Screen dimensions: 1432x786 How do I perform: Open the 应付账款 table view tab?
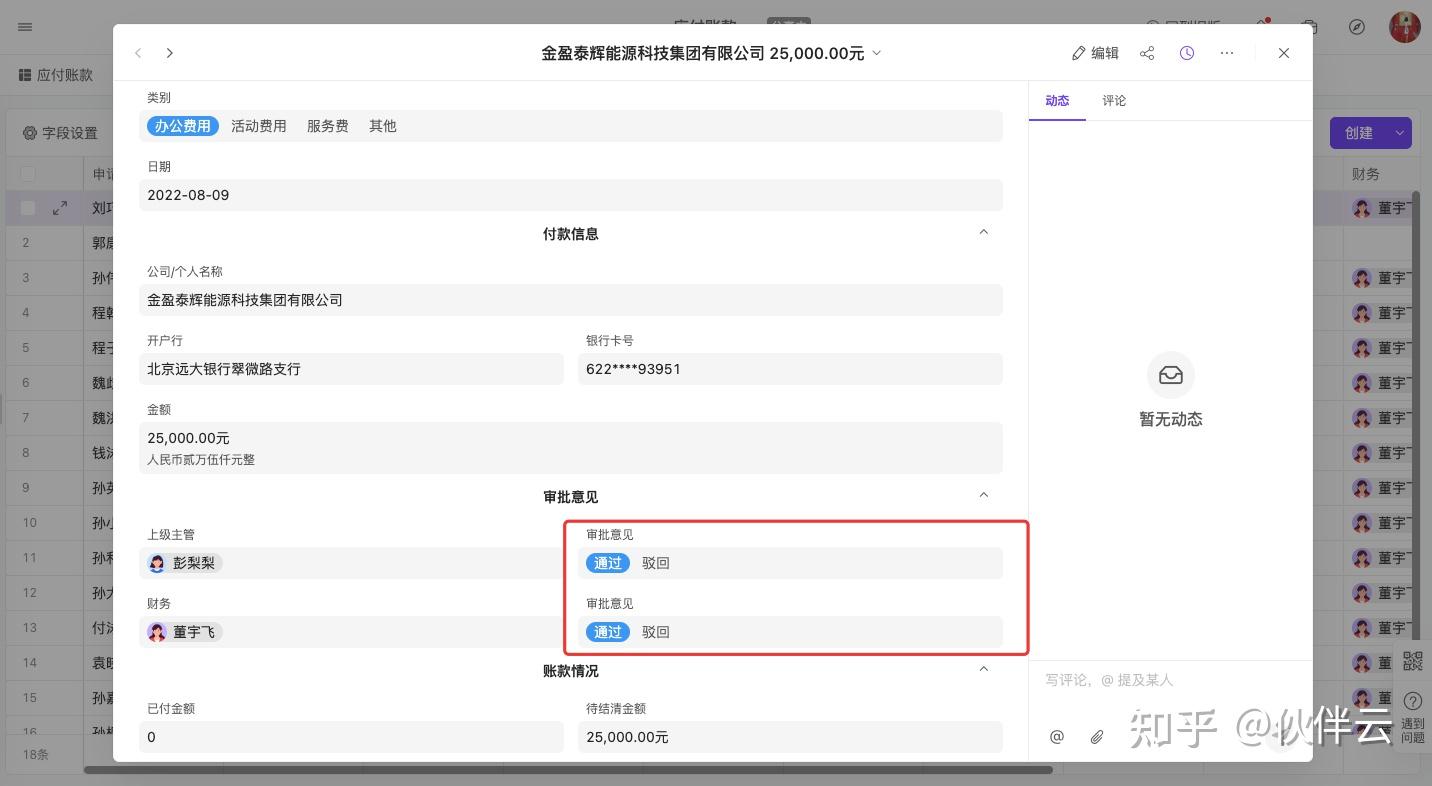tap(56, 75)
